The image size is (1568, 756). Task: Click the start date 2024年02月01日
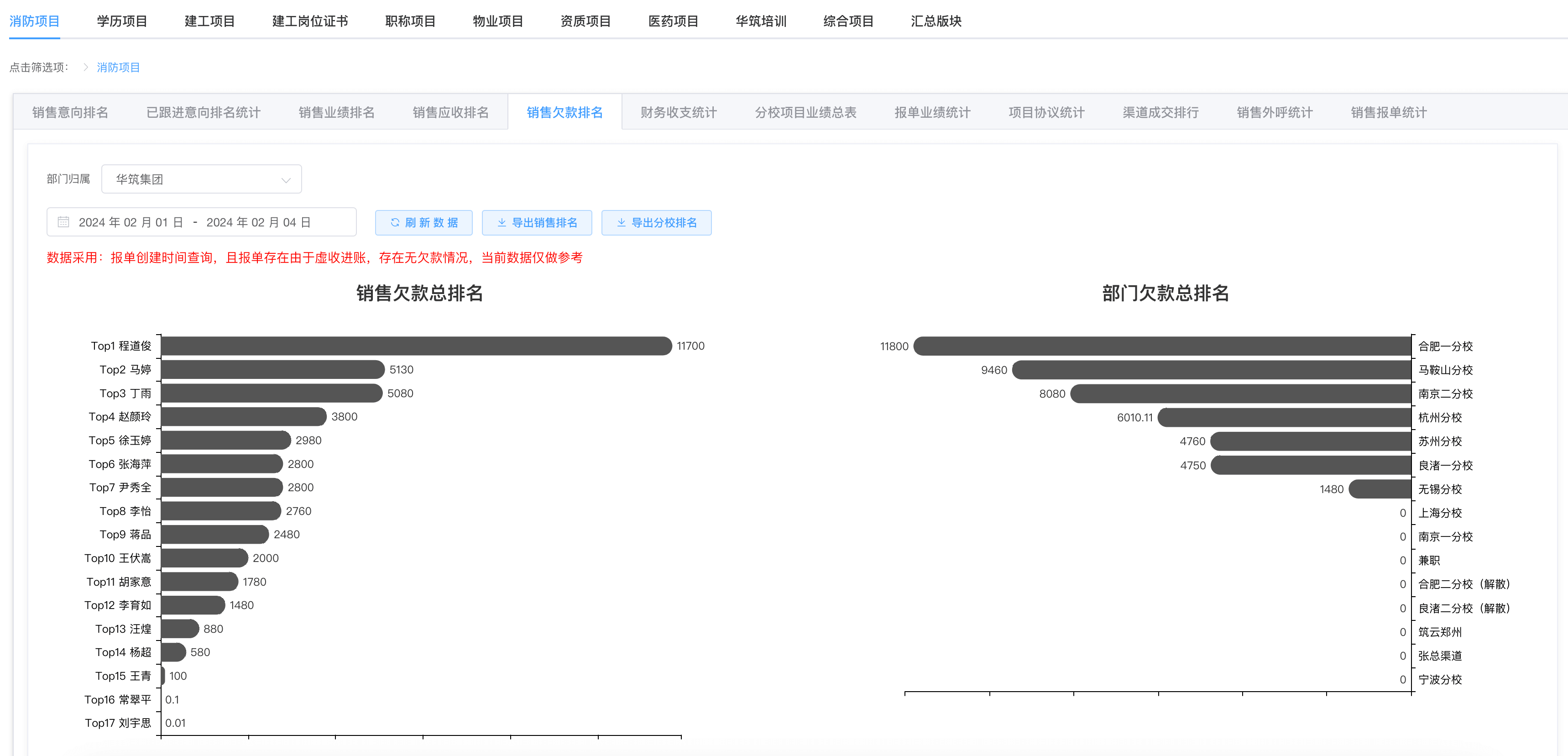(x=131, y=222)
